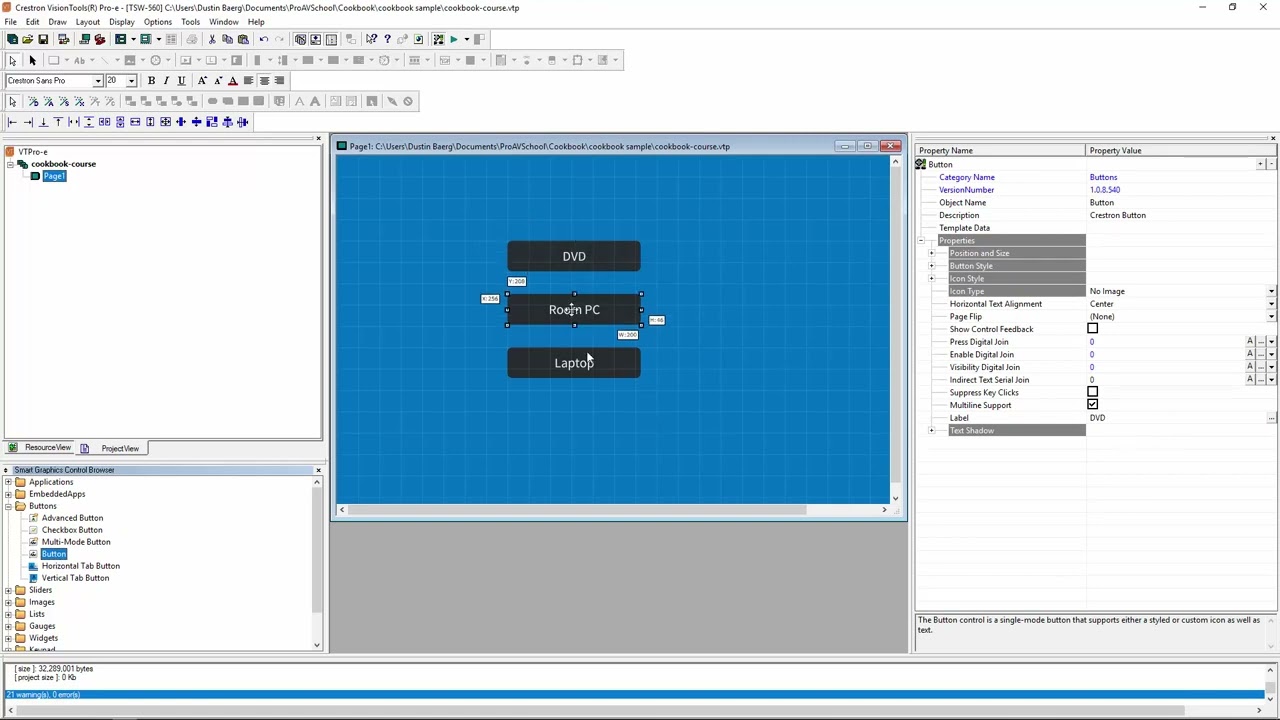Image resolution: width=1280 pixels, height=720 pixels.
Task: Save the project with the floppy disk icon
Action: (x=43, y=39)
